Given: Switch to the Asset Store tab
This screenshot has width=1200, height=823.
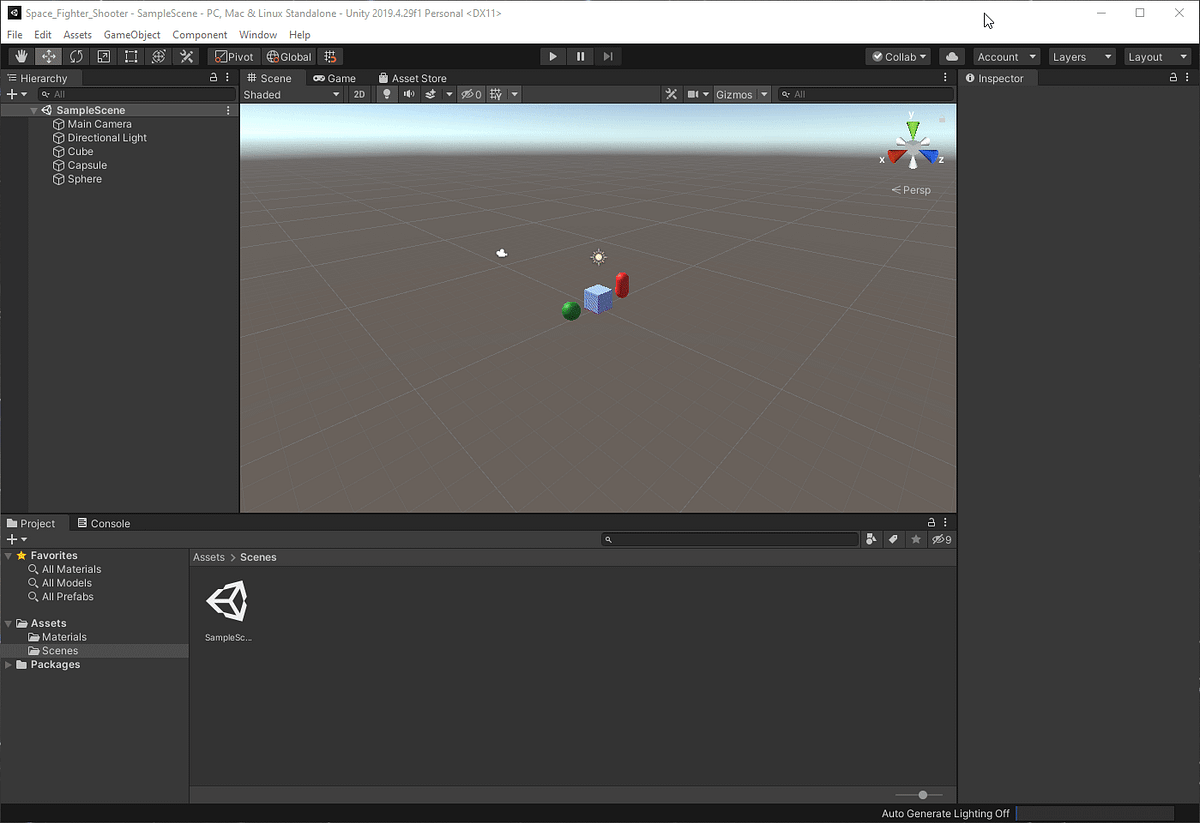Looking at the screenshot, I should [x=412, y=78].
